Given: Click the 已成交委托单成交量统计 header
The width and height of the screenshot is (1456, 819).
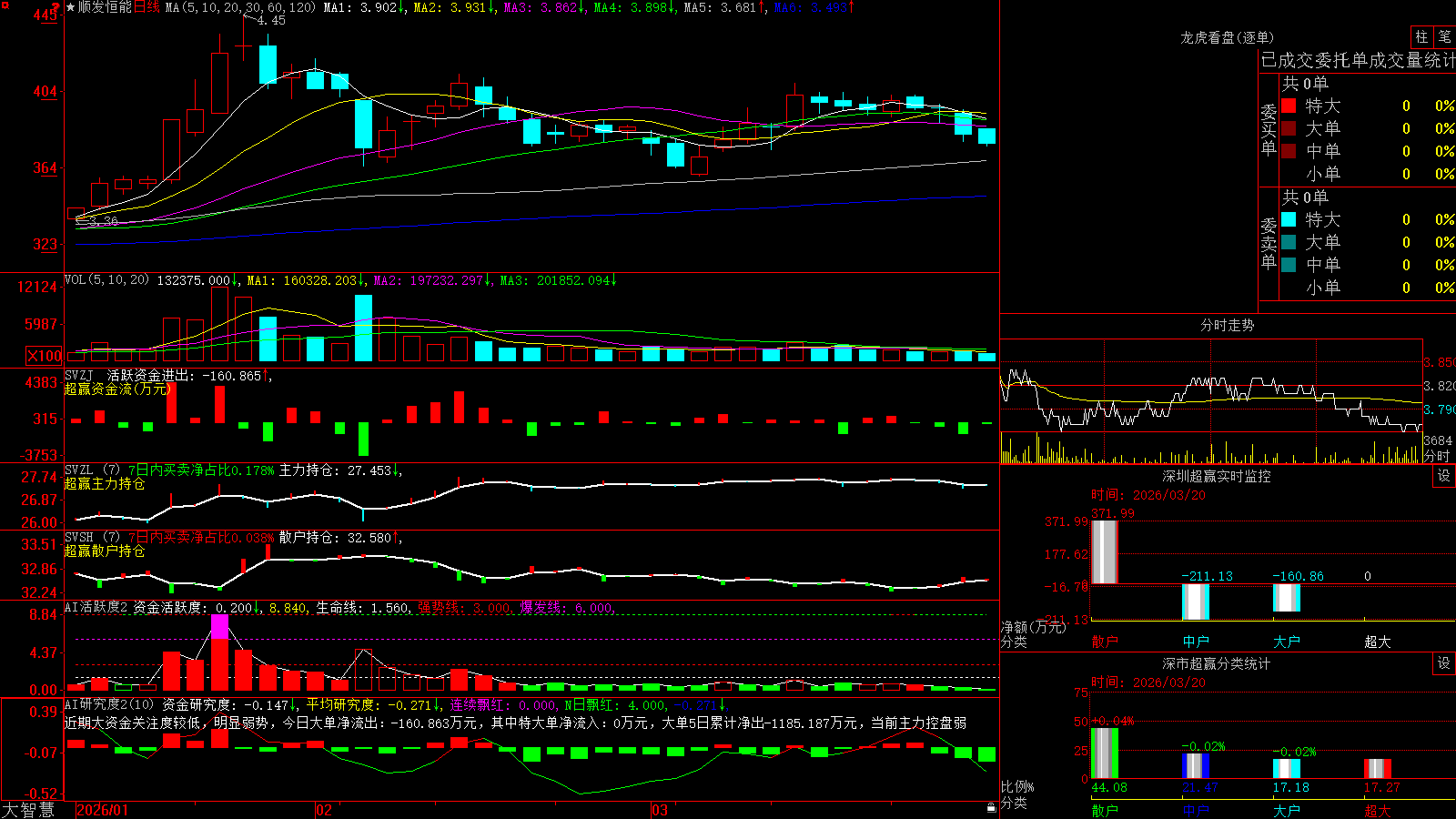Looking at the screenshot, I should tap(1359, 60).
